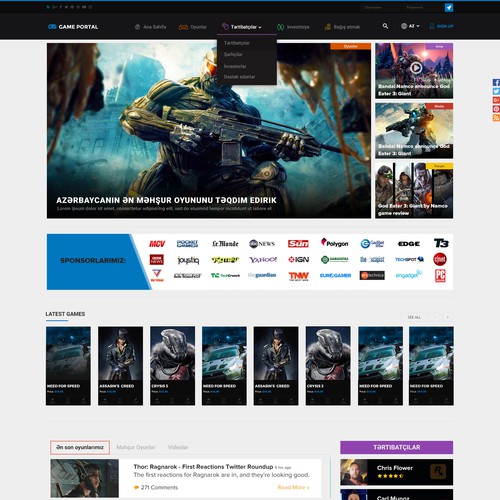Click the Polygon sponsor logo
Viewport: 500px width, 500px height.
tap(335, 243)
